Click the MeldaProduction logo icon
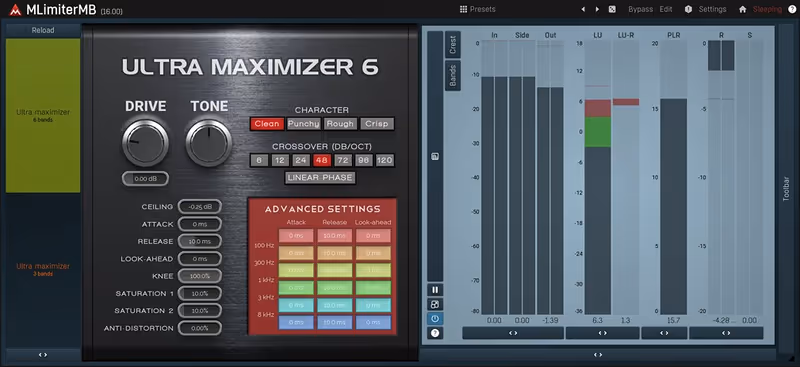The height and width of the screenshot is (367, 800). (15, 9)
